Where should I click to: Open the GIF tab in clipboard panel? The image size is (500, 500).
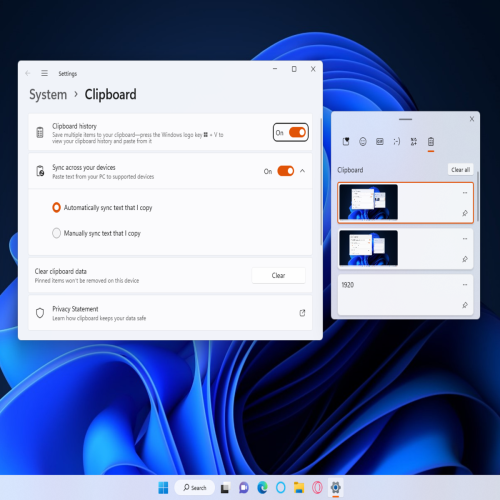[x=380, y=142]
